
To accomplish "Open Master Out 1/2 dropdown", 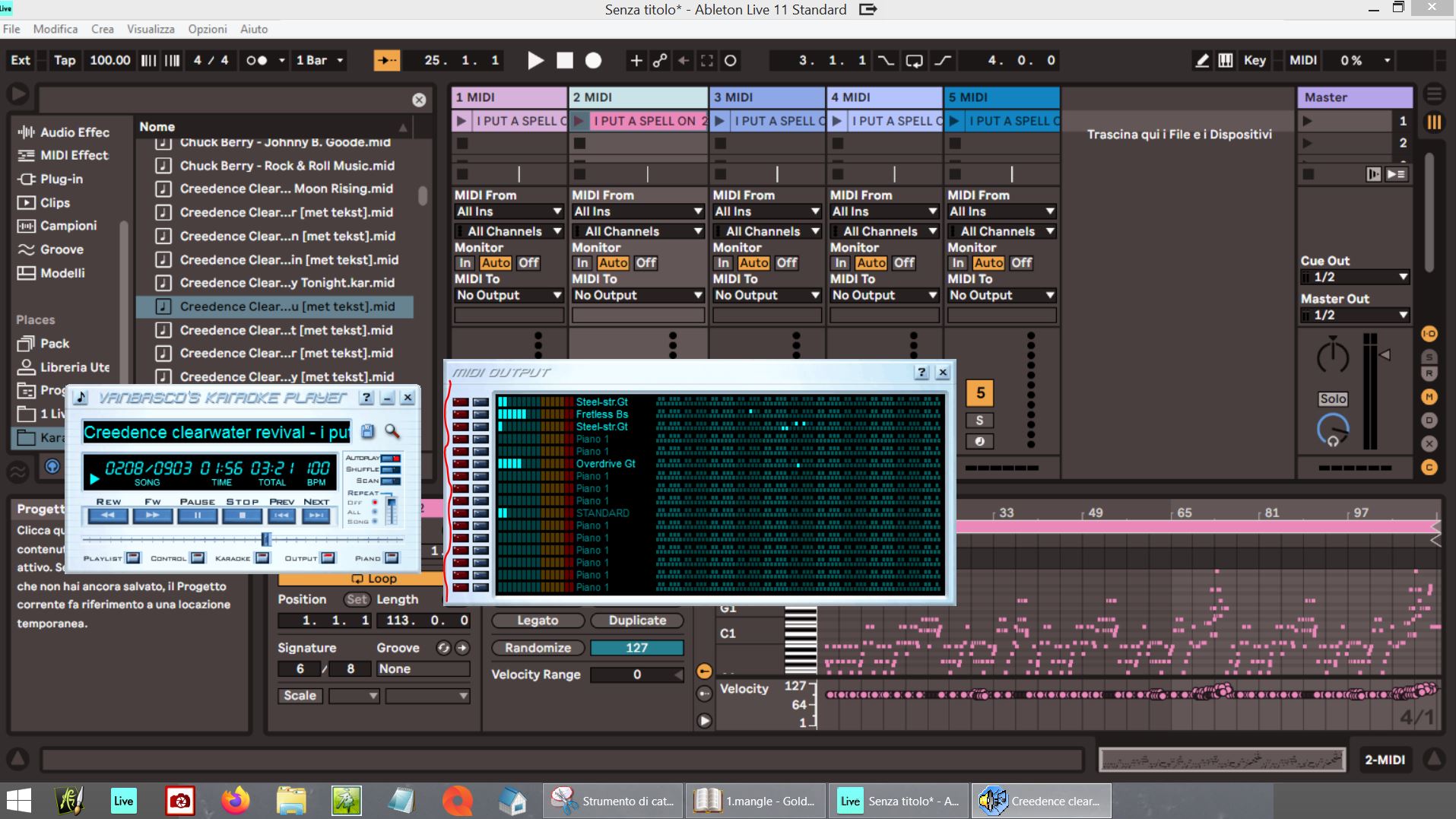I will [x=1355, y=315].
